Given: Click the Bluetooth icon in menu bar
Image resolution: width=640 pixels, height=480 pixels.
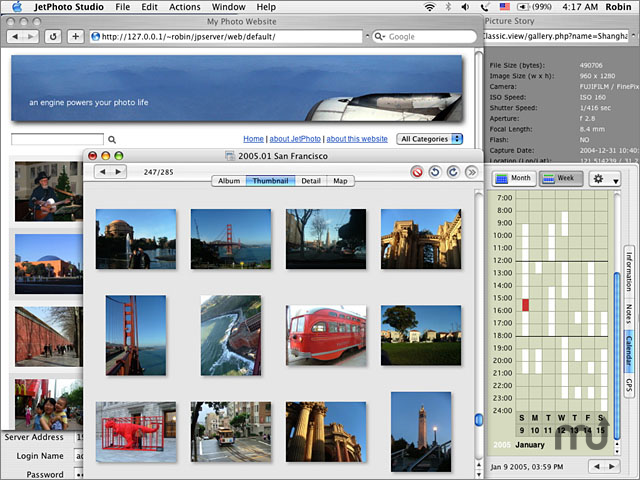Looking at the screenshot, I should tap(448, 7).
